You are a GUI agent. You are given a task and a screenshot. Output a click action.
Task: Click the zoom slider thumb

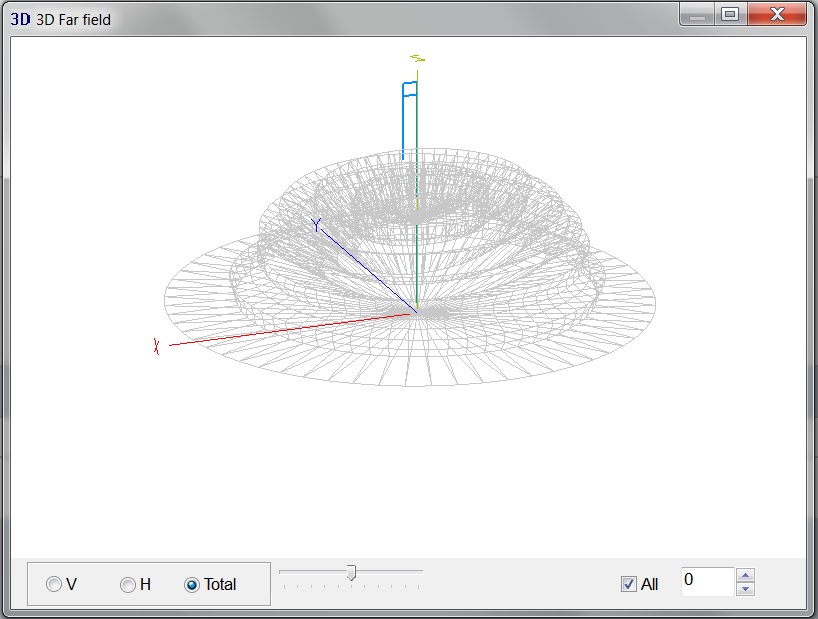[352, 572]
